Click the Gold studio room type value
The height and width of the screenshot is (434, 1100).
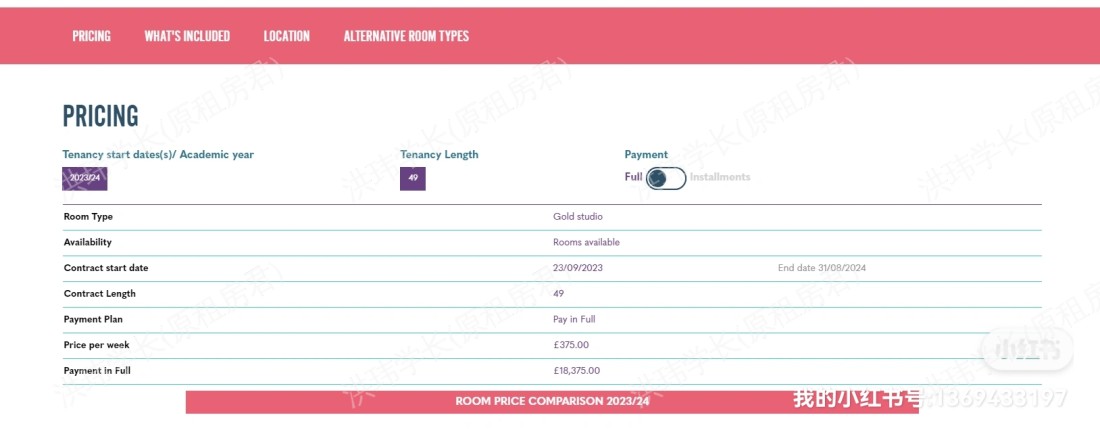[x=578, y=216]
